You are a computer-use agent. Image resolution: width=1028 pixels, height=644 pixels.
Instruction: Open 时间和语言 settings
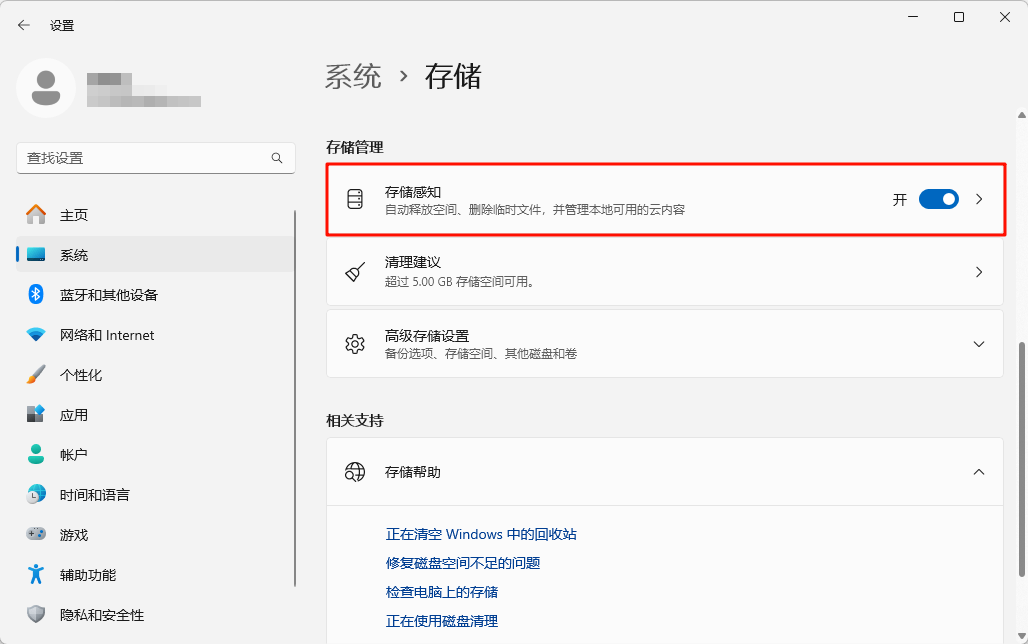tap(94, 495)
